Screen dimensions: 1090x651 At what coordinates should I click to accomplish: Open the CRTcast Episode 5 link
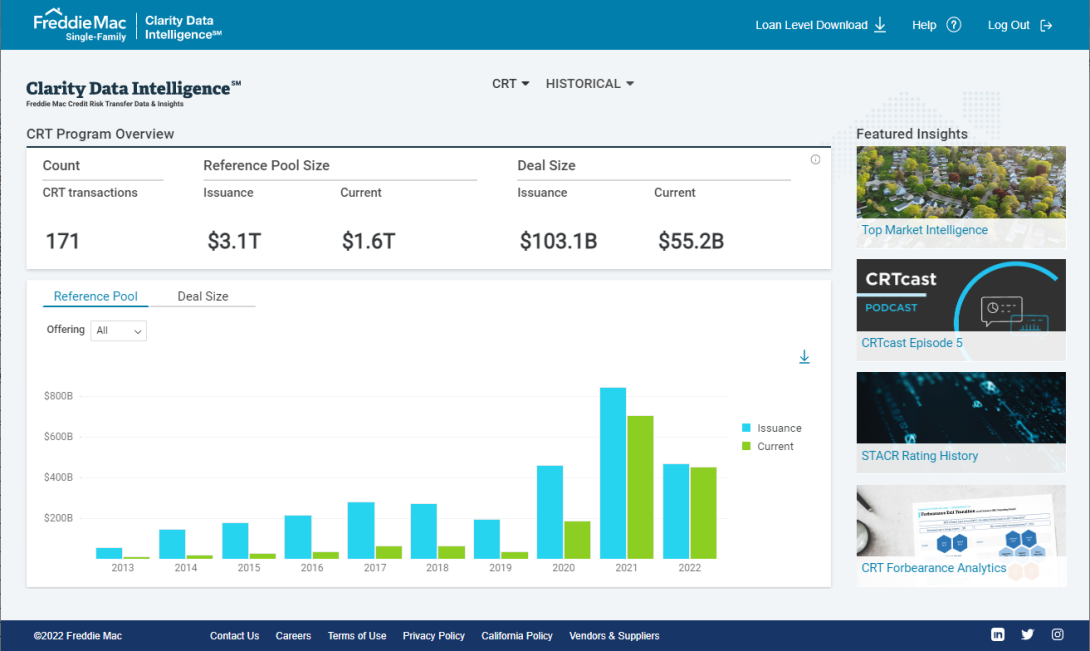pos(911,343)
